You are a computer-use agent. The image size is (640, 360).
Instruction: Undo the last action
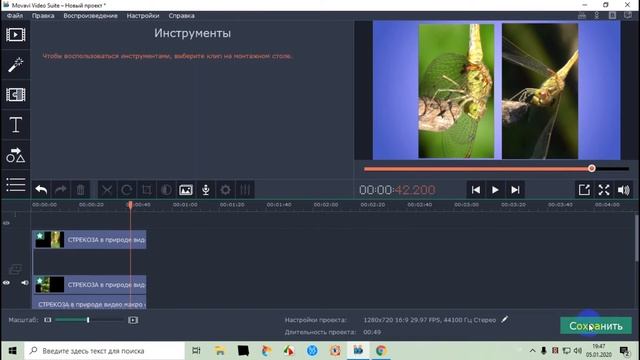[x=41, y=190]
